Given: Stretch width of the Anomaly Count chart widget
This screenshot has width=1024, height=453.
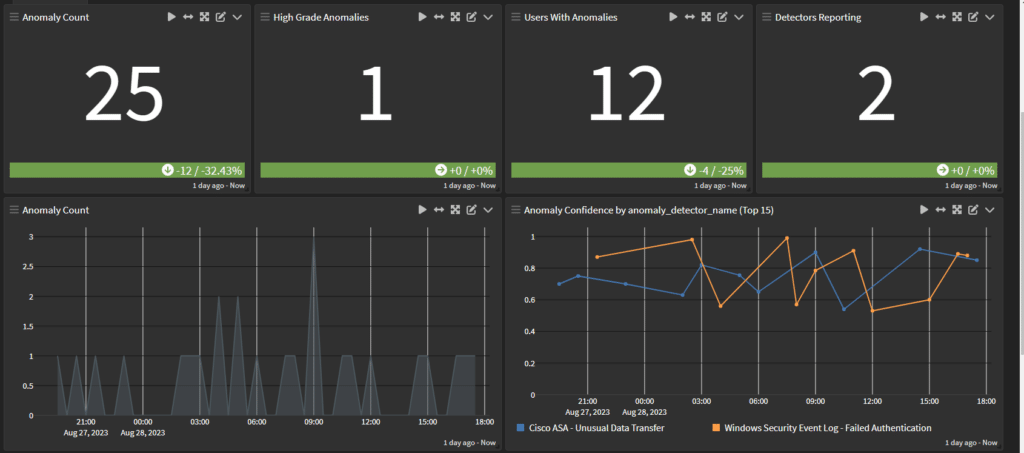Looking at the screenshot, I should pyautogui.click(x=438, y=210).
